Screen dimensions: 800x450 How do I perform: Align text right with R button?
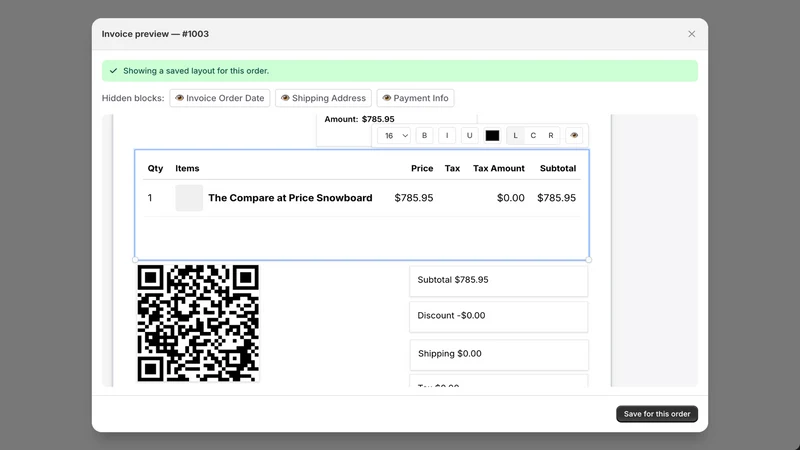pyautogui.click(x=551, y=136)
